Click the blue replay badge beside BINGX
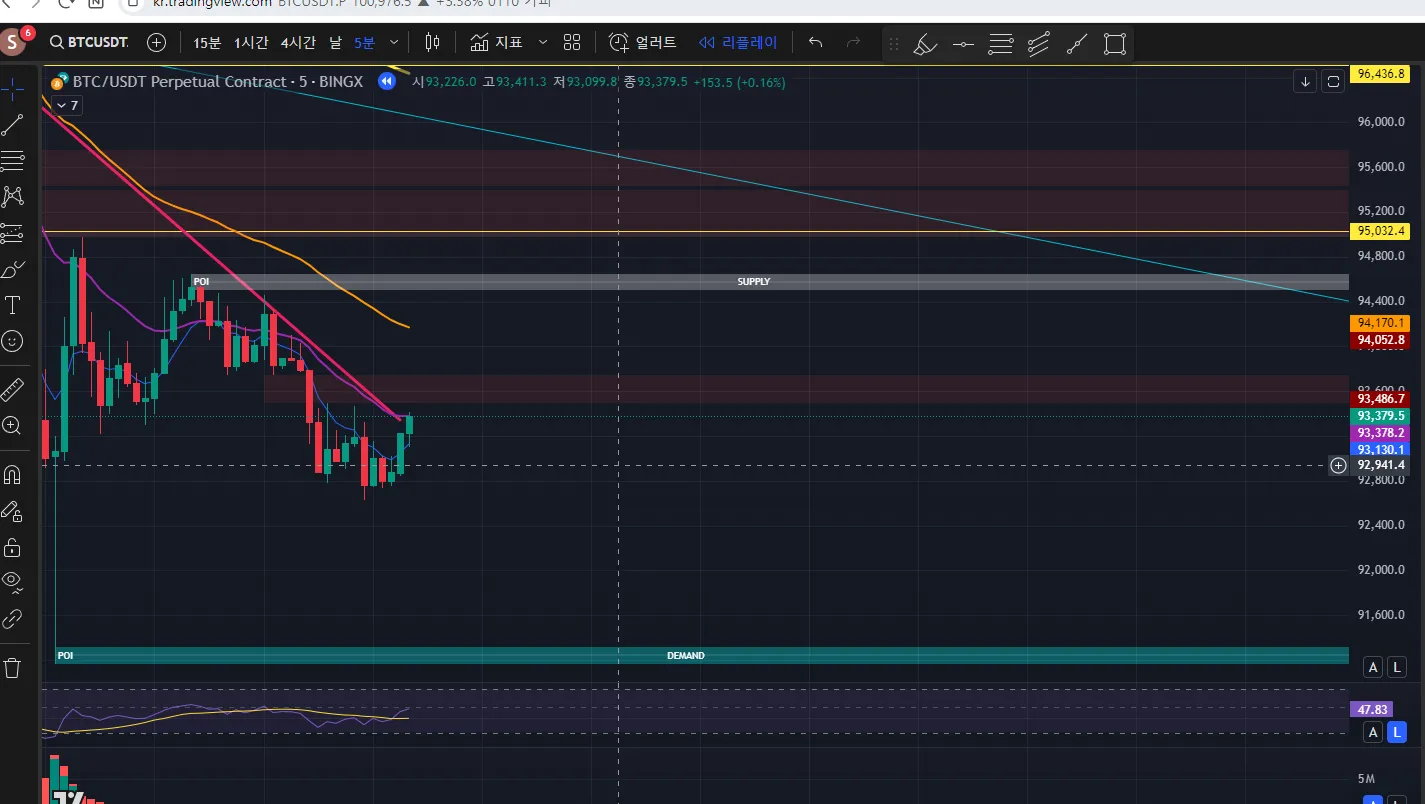Image resolution: width=1425 pixels, height=804 pixels. pos(386,81)
